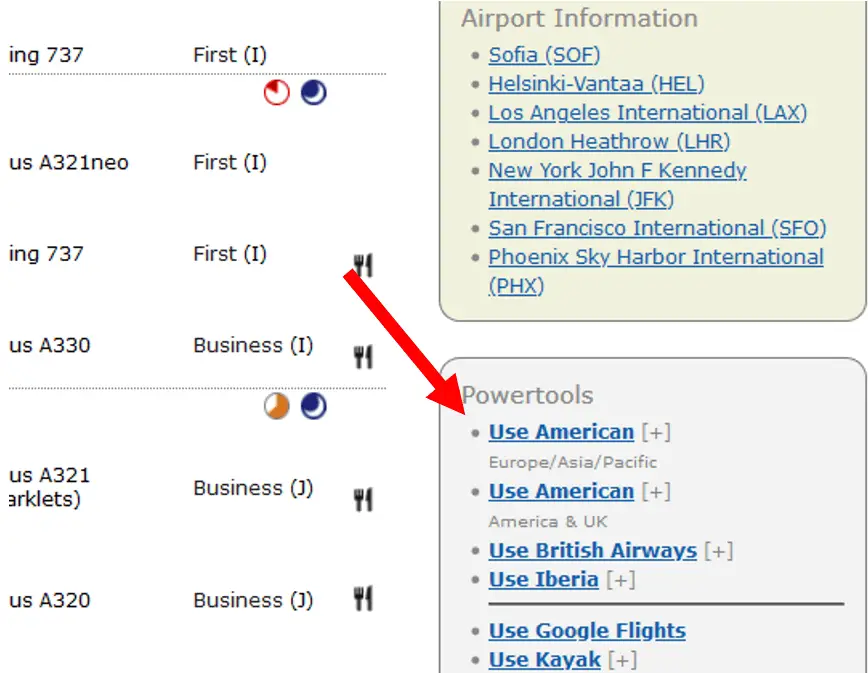The width and height of the screenshot is (868, 673).
Task: Expand Use American Europe/Asia/Pacific options
Action: 657,433
